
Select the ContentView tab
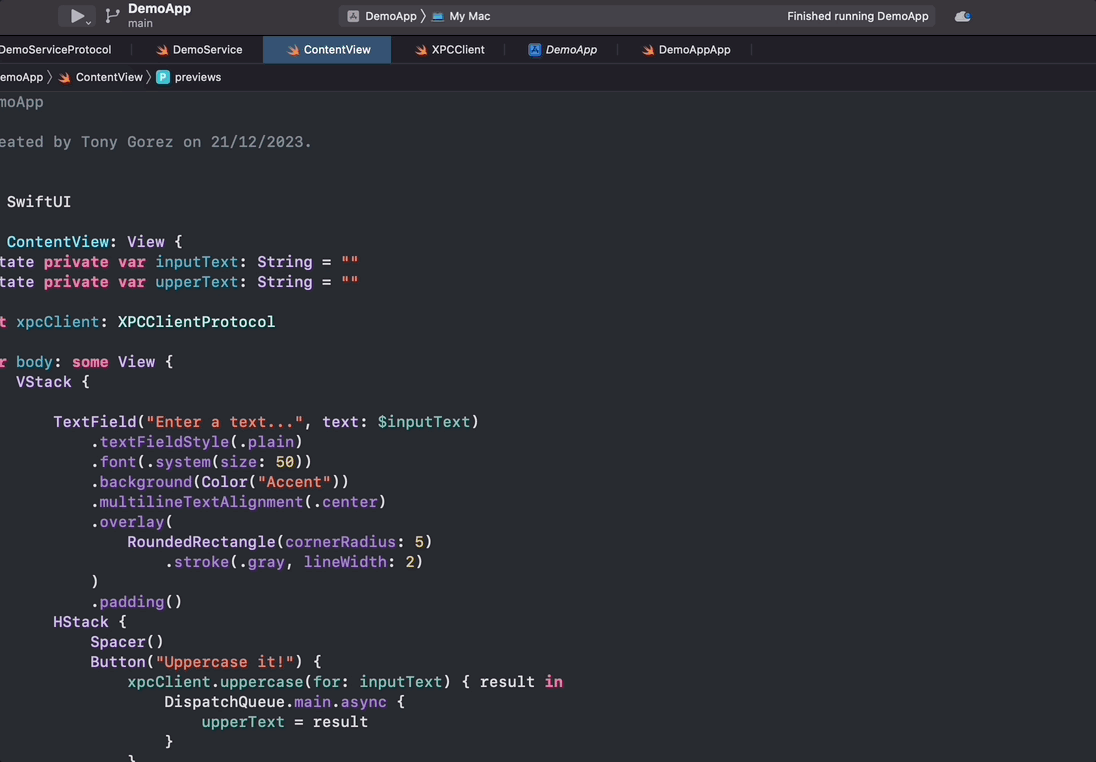click(337, 50)
